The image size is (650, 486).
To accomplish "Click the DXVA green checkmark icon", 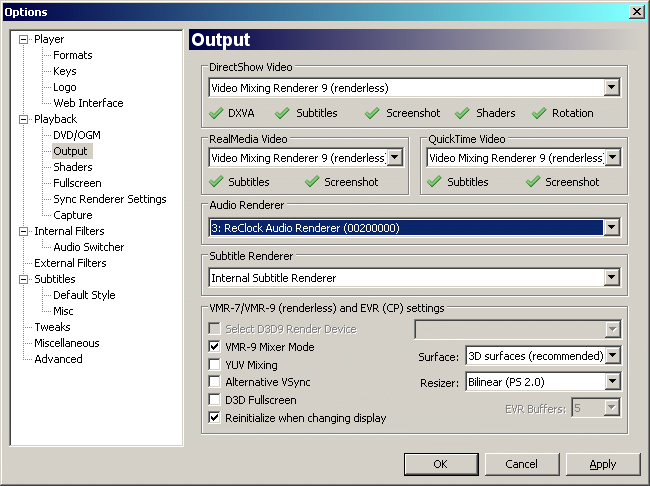I will coord(216,113).
